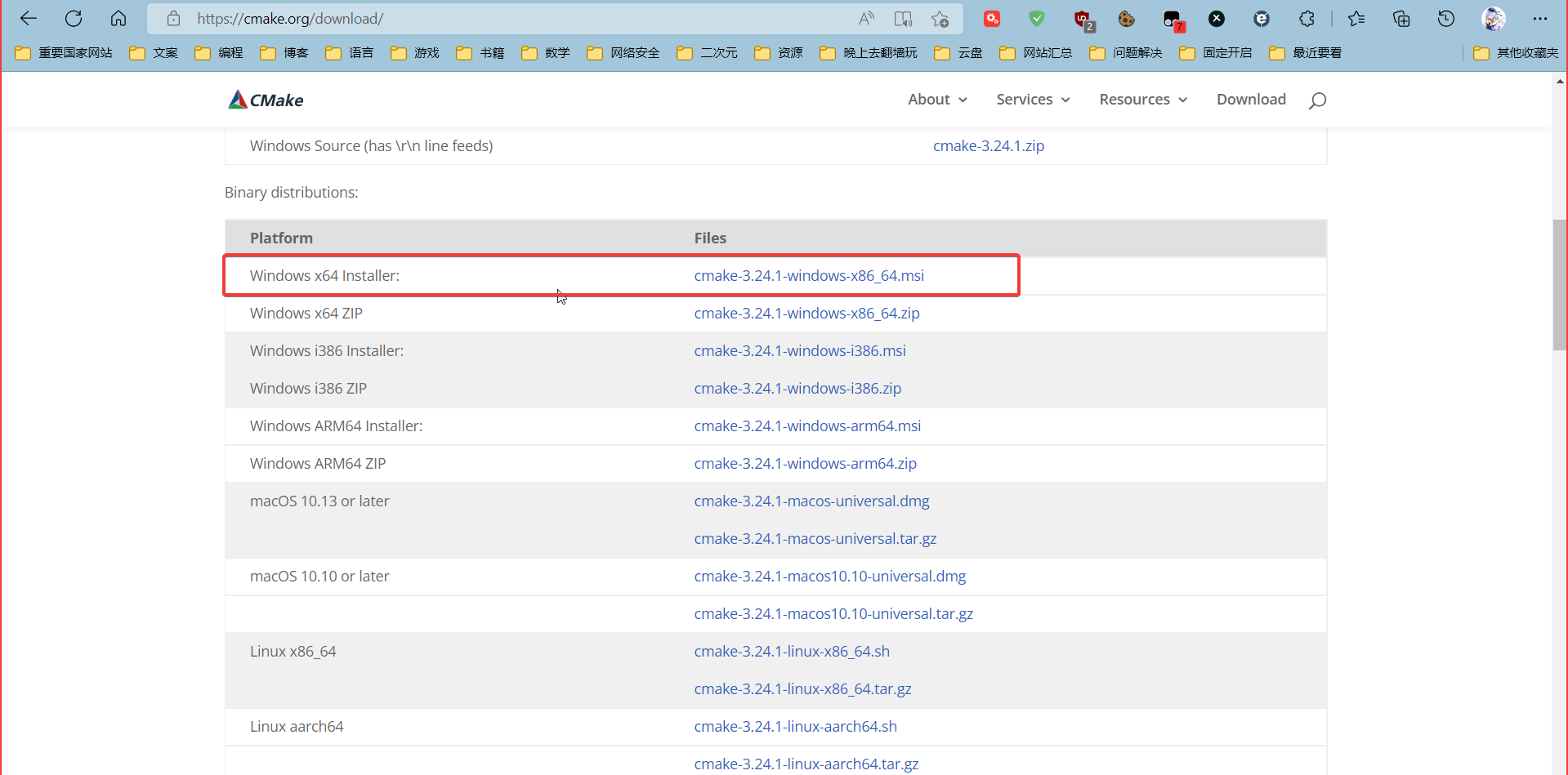This screenshot has height=775, width=1568.
Task: Download cmake-3.24.1-windows-i386.msi
Action: coord(800,351)
